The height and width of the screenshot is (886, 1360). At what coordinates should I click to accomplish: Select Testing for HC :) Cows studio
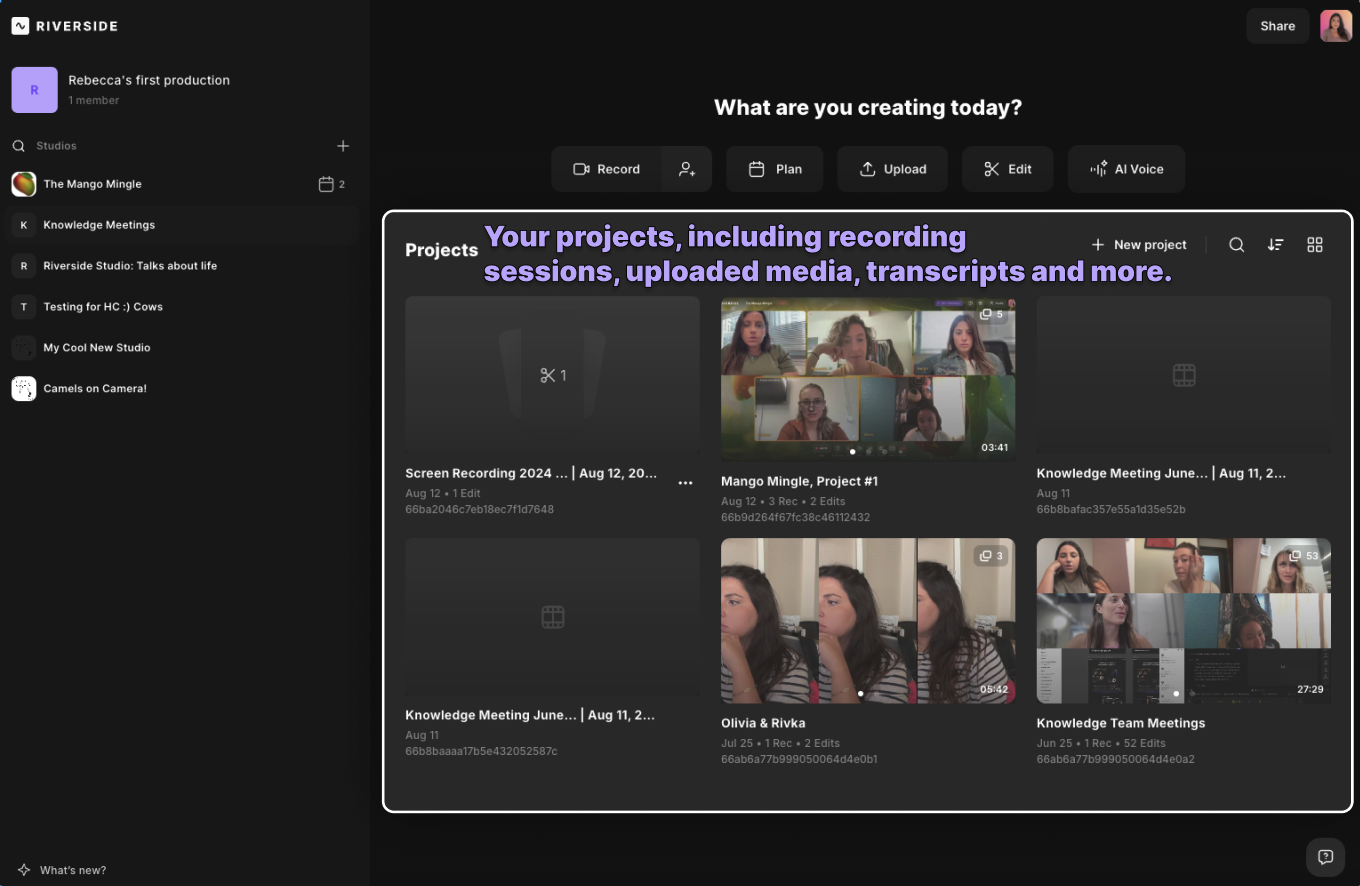point(180,307)
